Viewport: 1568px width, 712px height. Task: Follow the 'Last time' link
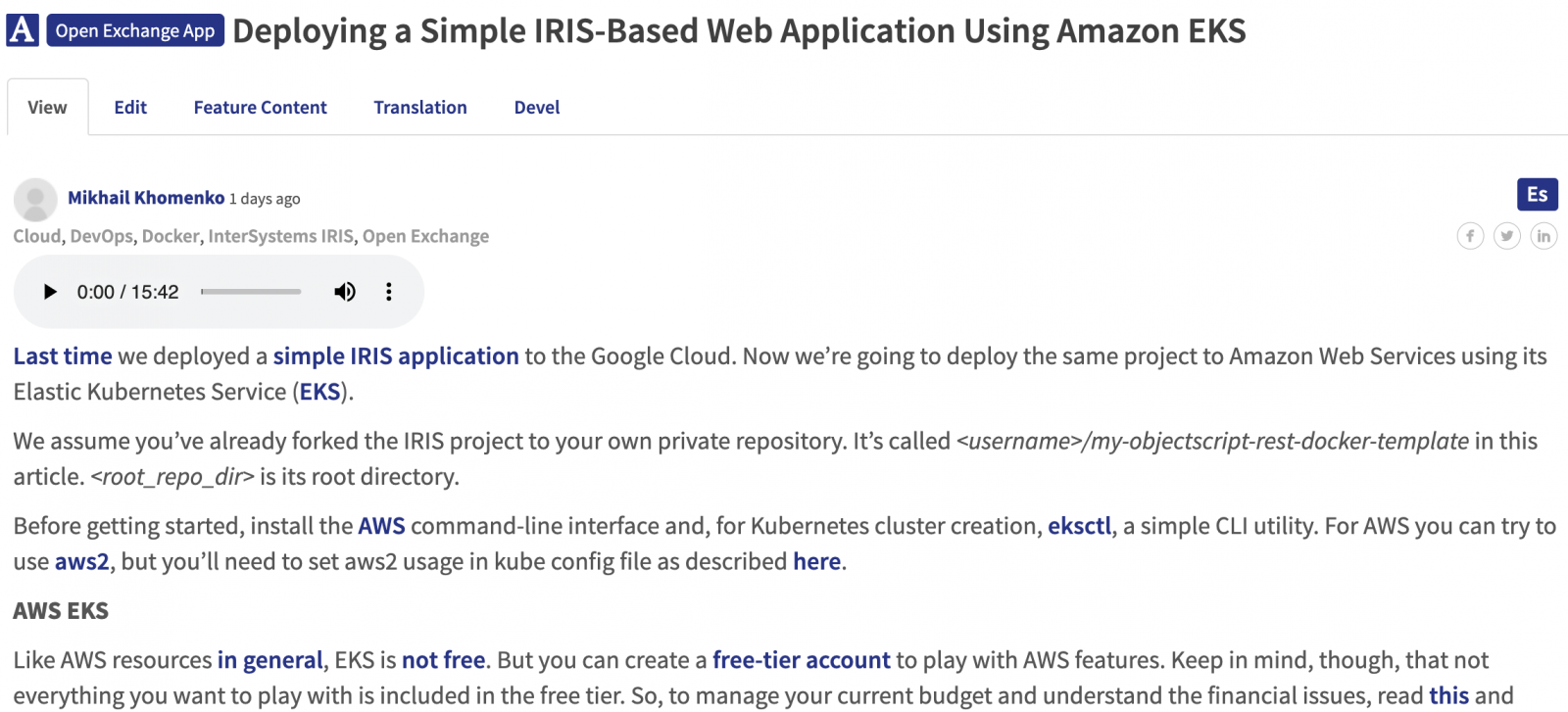(63, 356)
